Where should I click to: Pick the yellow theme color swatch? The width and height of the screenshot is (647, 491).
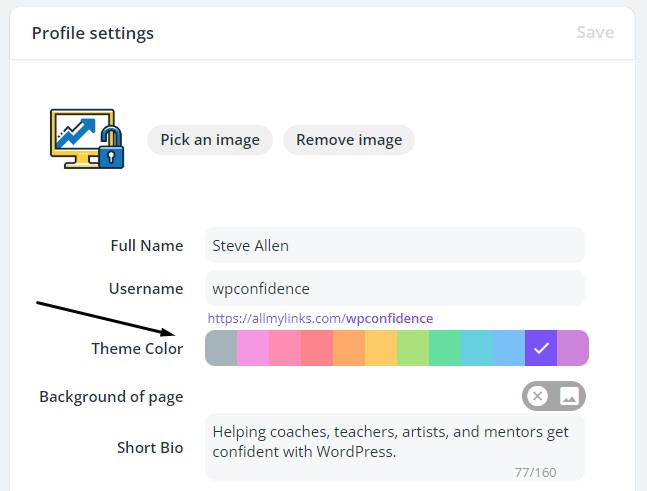pos(381,348)
